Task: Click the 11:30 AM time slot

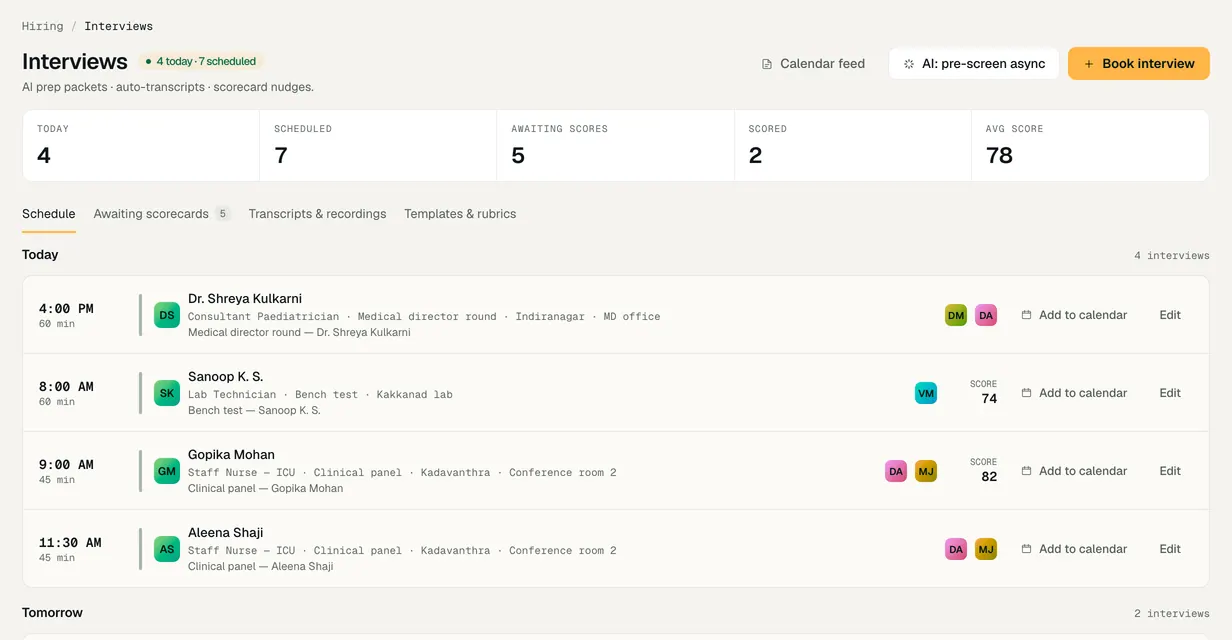Action: (x=70, y=543)
